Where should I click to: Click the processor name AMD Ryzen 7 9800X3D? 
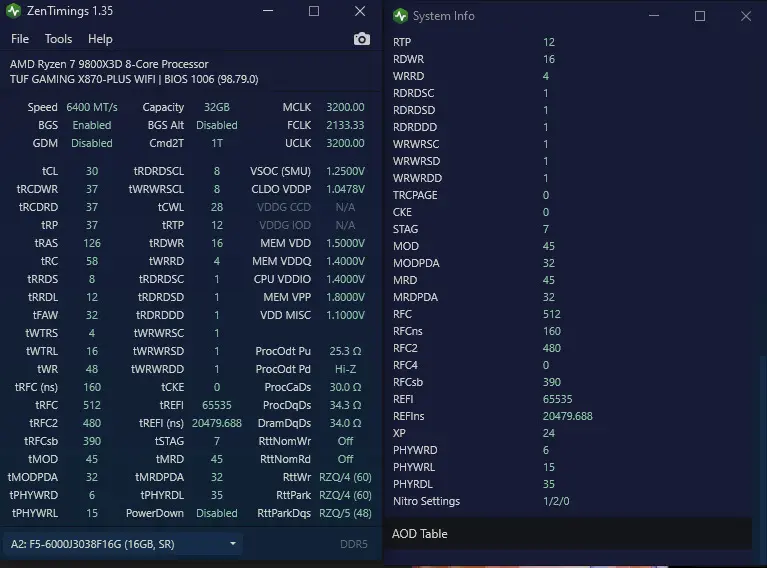pos(109,64)
